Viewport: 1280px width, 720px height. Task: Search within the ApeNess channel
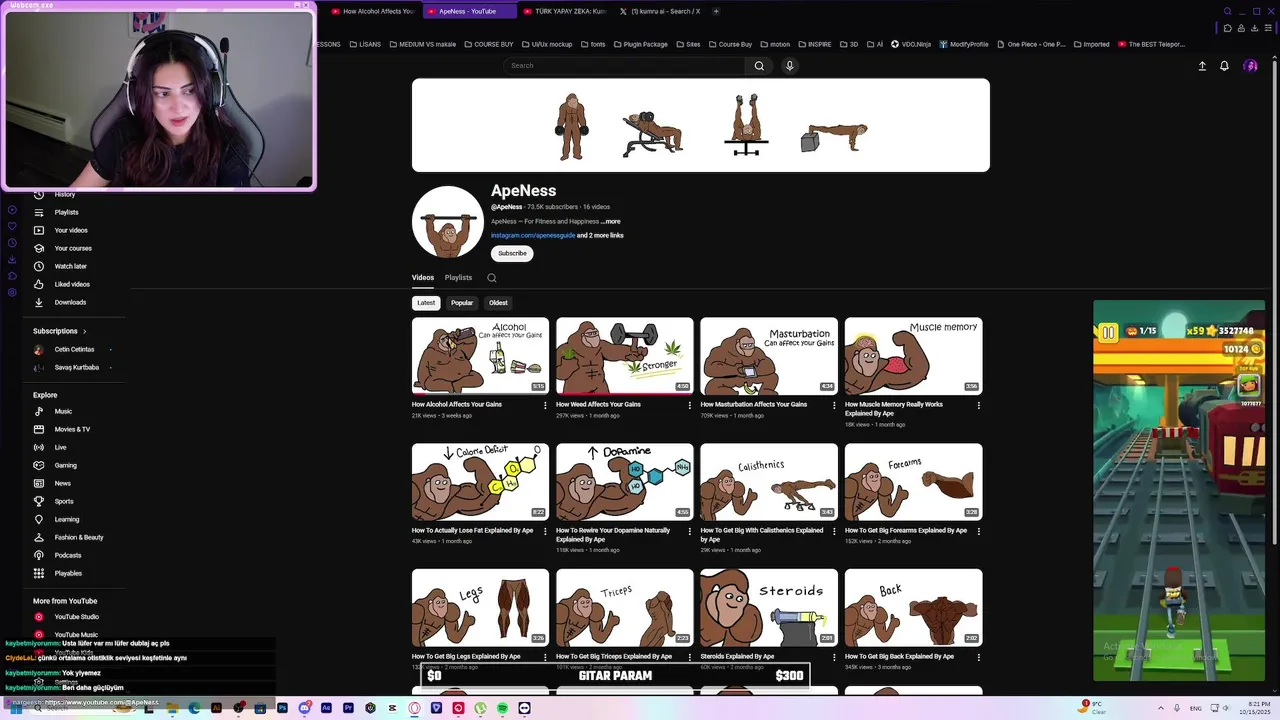point(491,278)
